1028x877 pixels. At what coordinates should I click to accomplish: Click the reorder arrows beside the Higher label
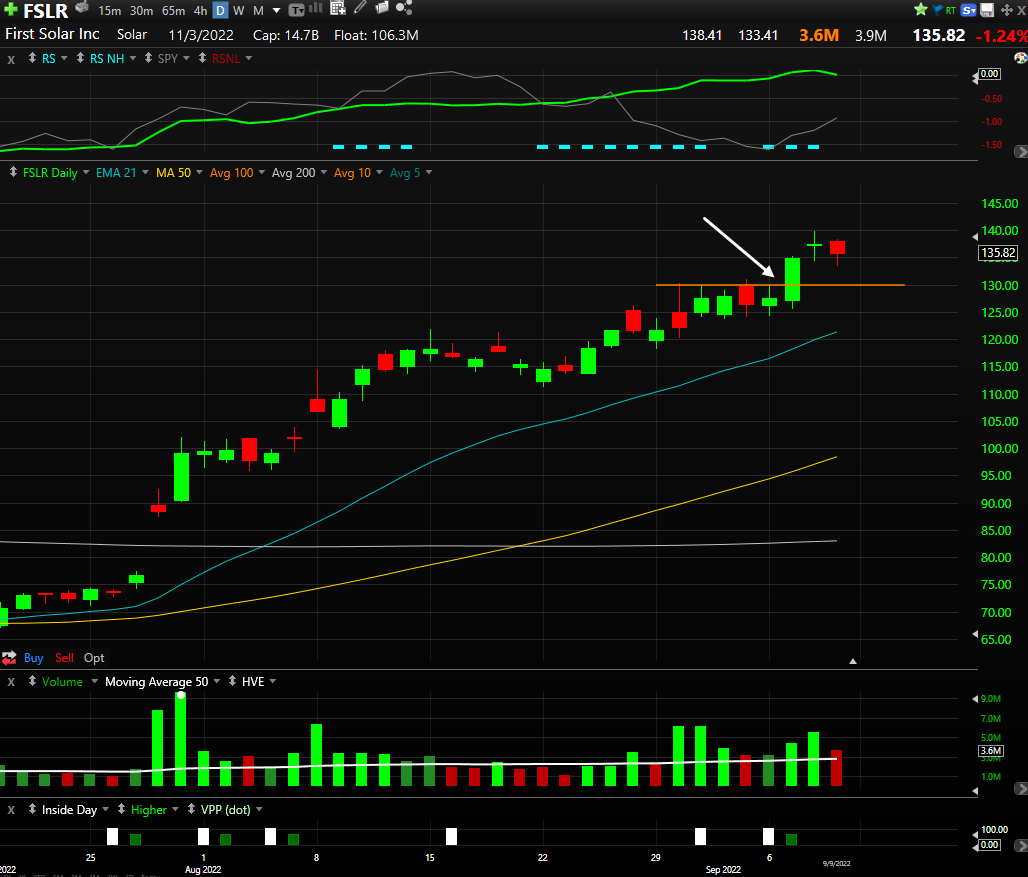point(121,809)
